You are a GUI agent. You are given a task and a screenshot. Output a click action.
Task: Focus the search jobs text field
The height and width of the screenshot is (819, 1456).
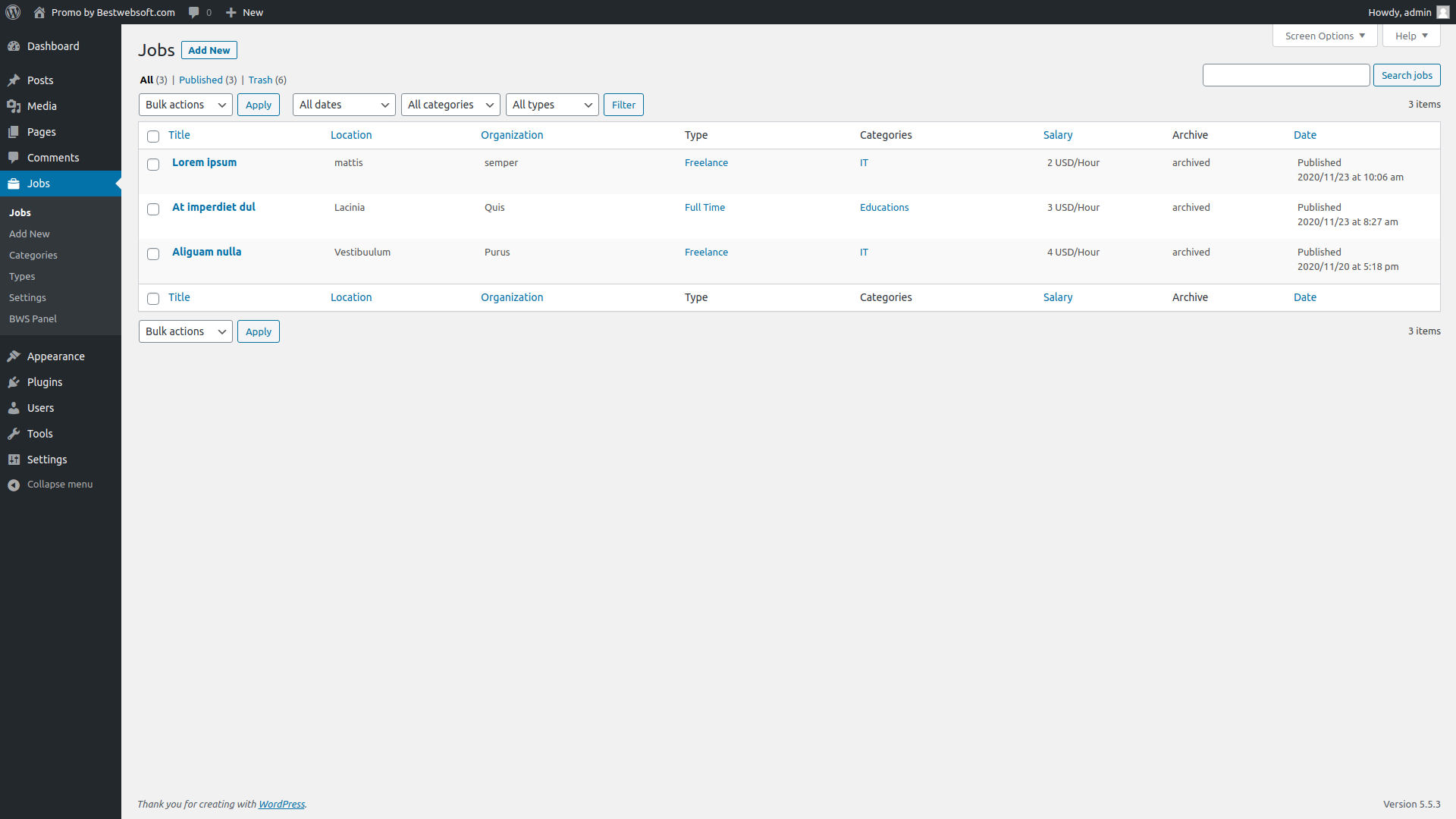[x=1285, y=75]
